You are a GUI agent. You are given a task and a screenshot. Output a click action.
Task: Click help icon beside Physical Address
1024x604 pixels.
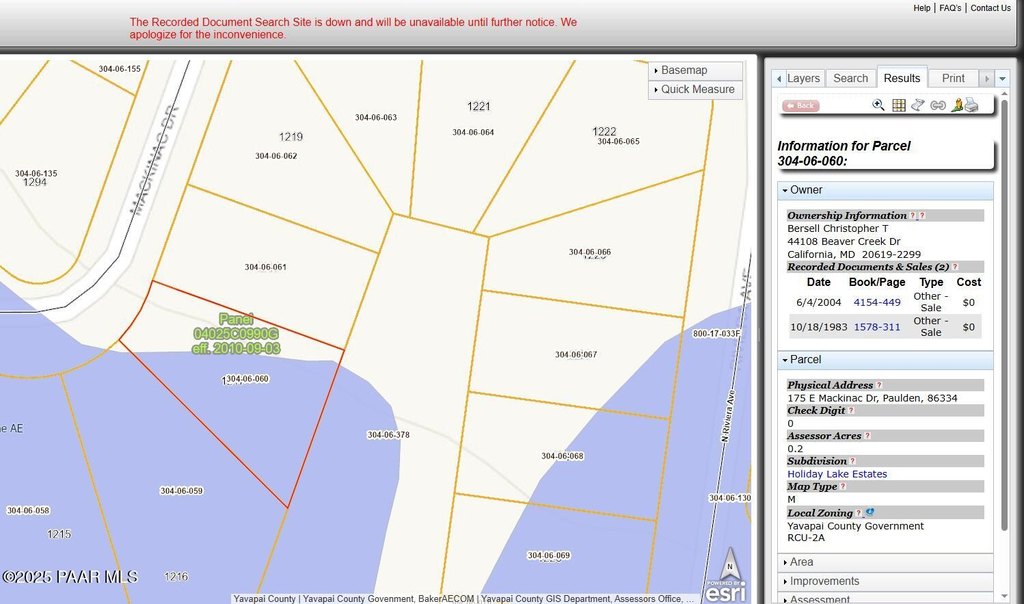[x=879, y=385]
